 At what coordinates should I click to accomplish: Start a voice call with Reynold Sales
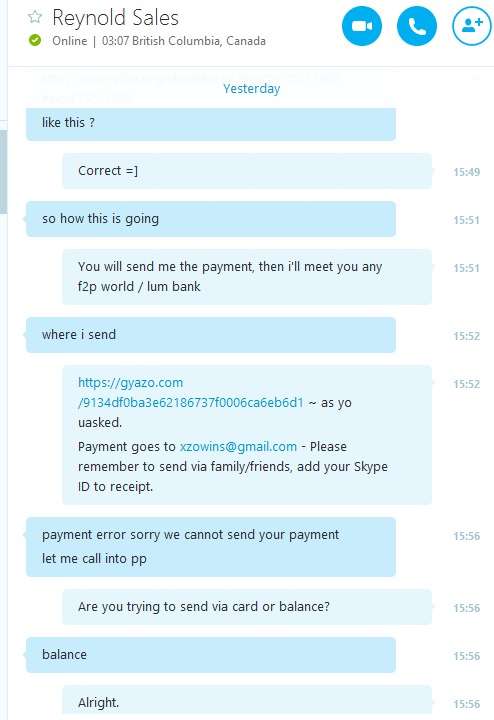(416, 26)
